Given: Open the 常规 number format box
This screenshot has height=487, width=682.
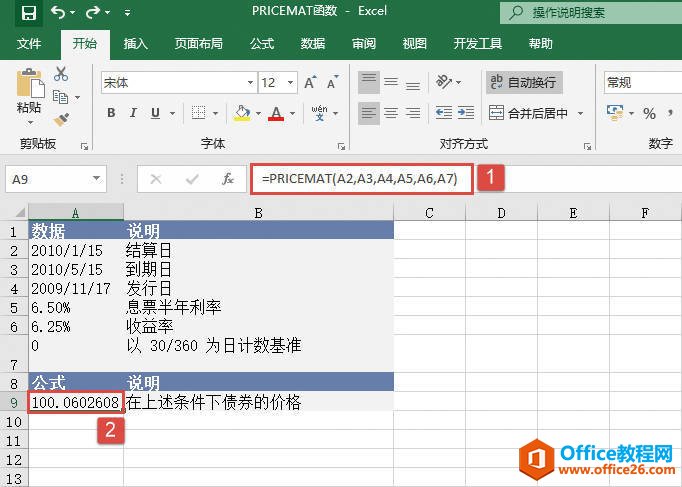Looking at the screenshot, I should (643, 82).
